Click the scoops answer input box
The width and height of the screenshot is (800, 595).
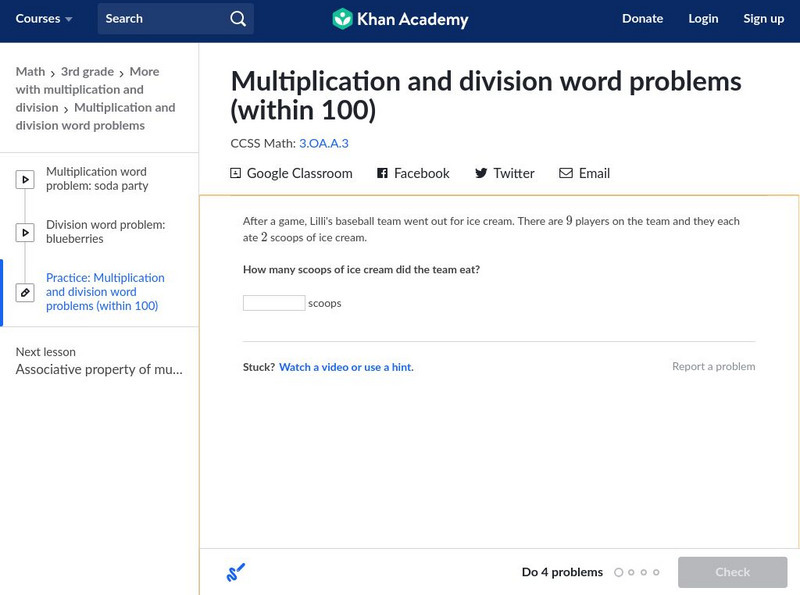click(x=274, y=303)
